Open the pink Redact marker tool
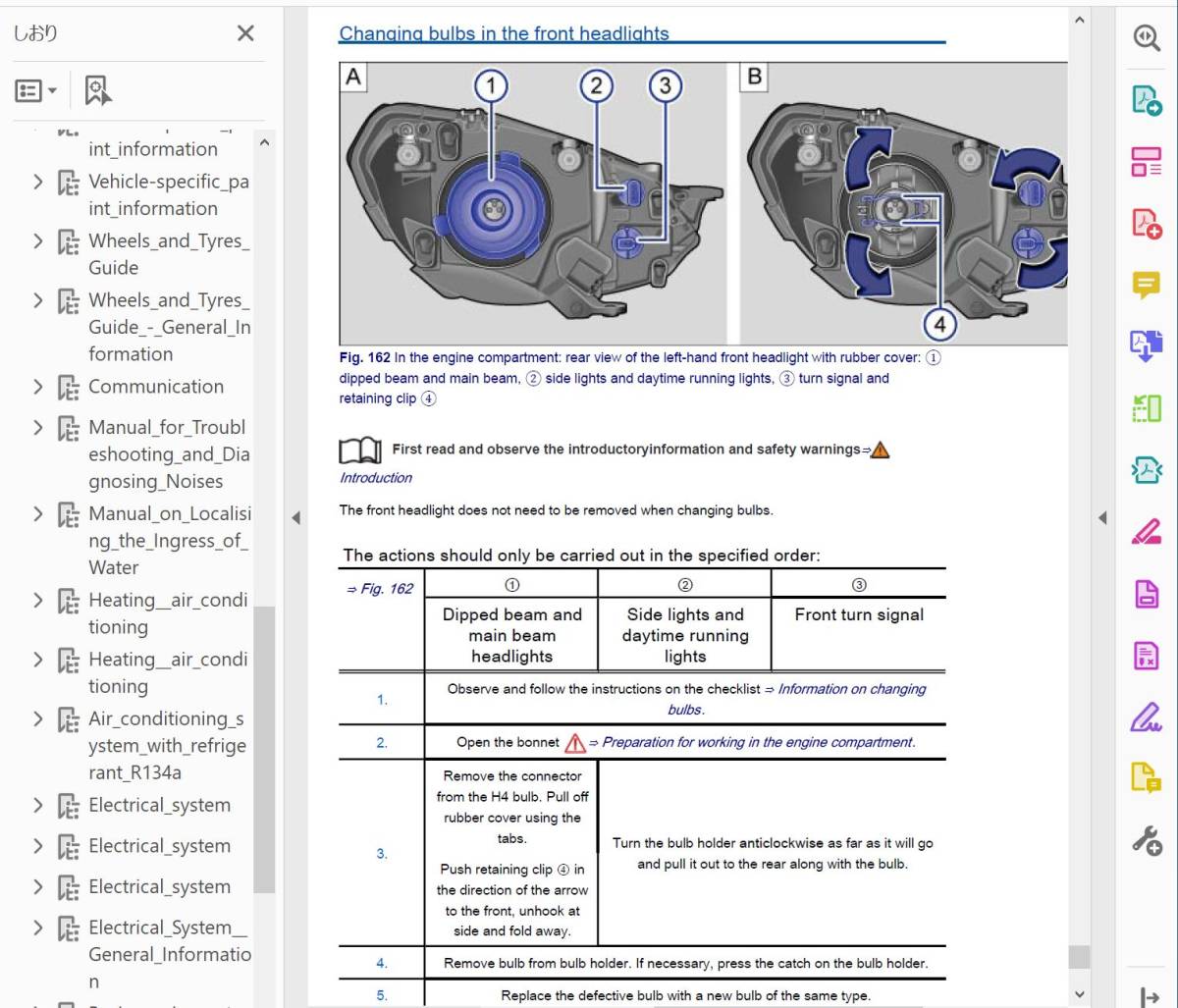Image resolution: width=1178 pixels, height=1008 pixels. (1146, 532)
